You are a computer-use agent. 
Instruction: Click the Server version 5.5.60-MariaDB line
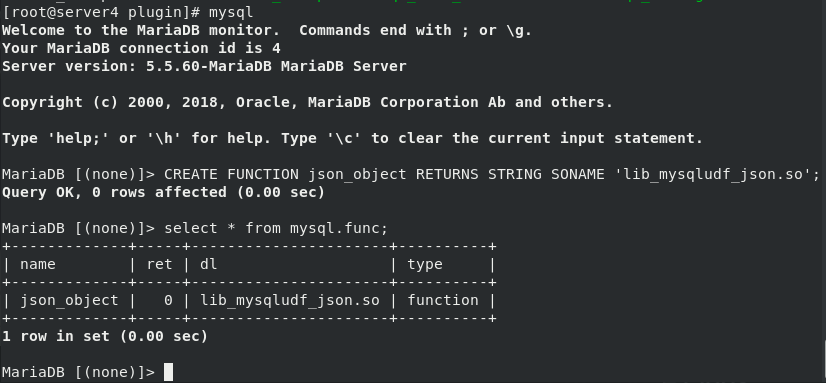click(x=204, y=66)
